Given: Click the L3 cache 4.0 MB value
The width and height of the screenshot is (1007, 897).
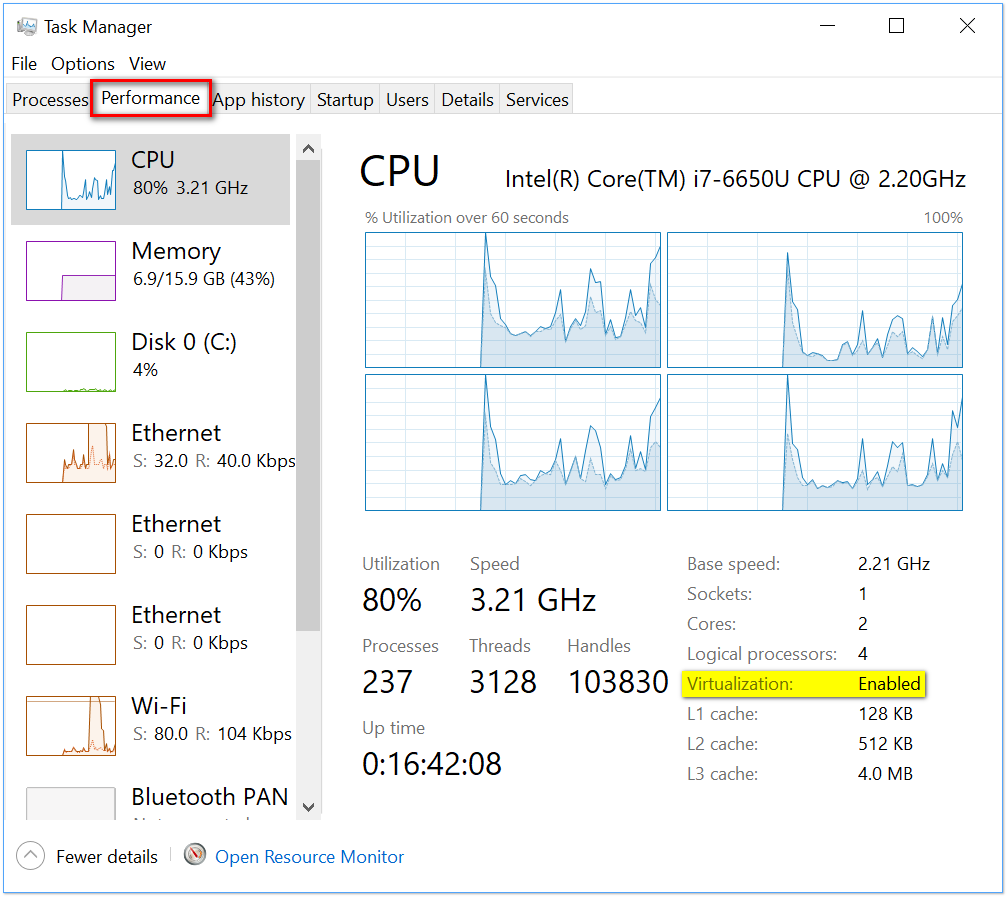Looking at the screenshot, I should (x=885, y=774).
